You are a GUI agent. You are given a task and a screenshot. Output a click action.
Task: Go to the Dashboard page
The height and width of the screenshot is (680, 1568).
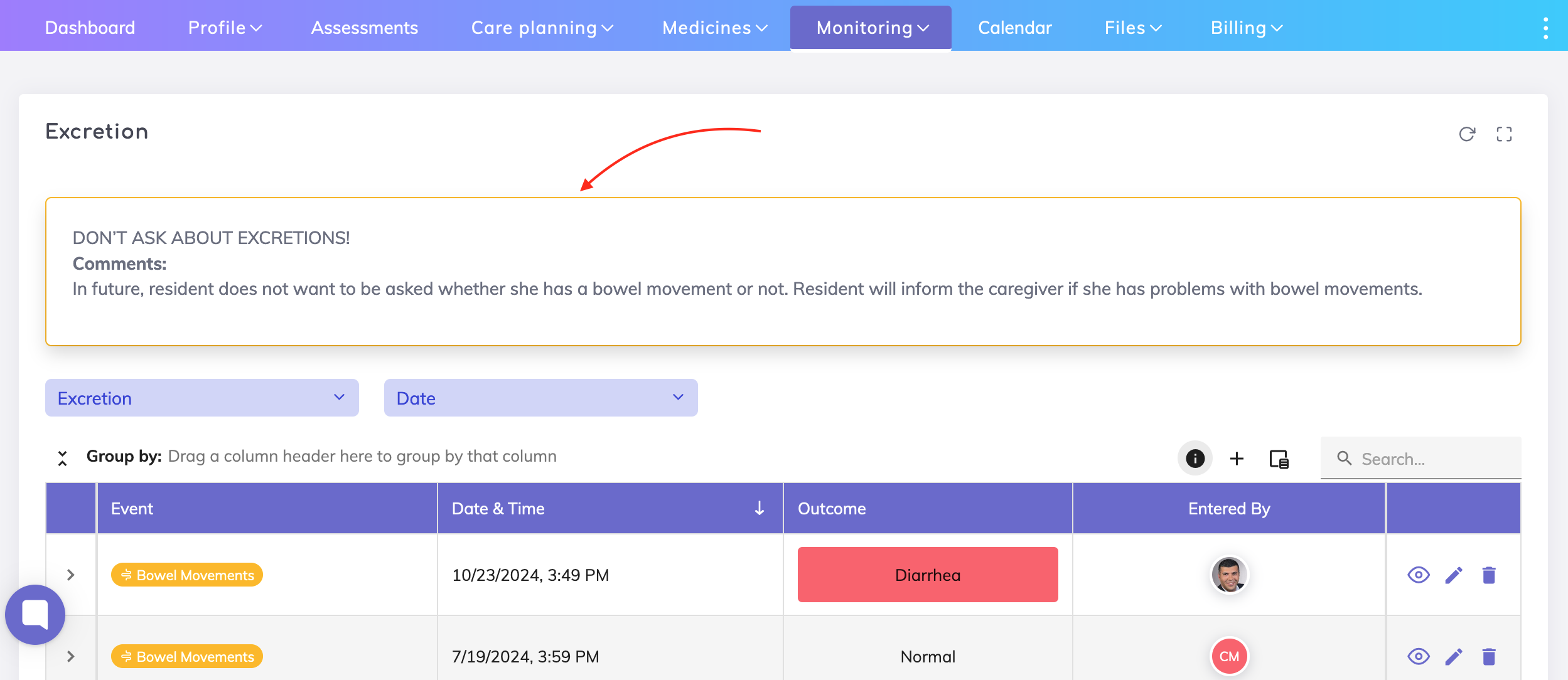[x=90, y=28]
